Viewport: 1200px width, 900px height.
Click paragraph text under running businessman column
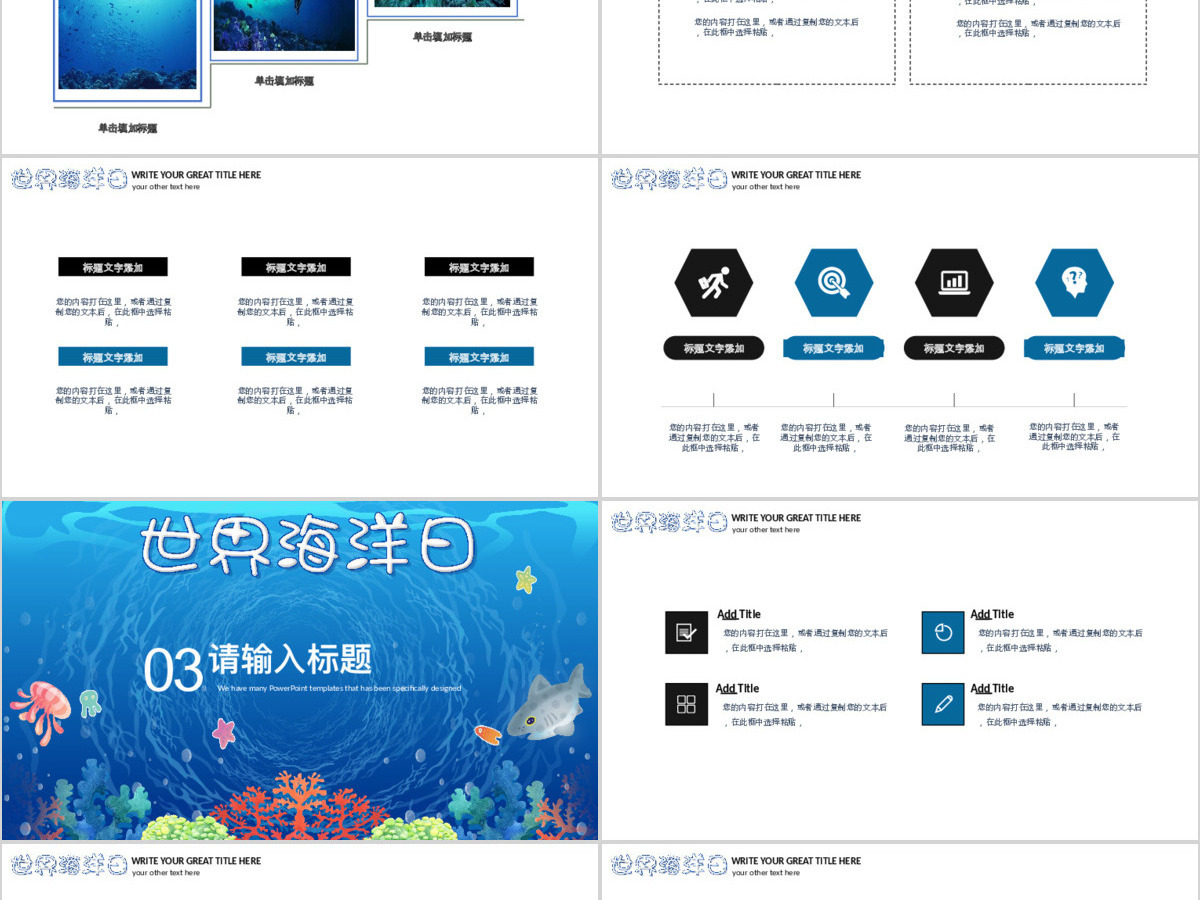[714, 437]
